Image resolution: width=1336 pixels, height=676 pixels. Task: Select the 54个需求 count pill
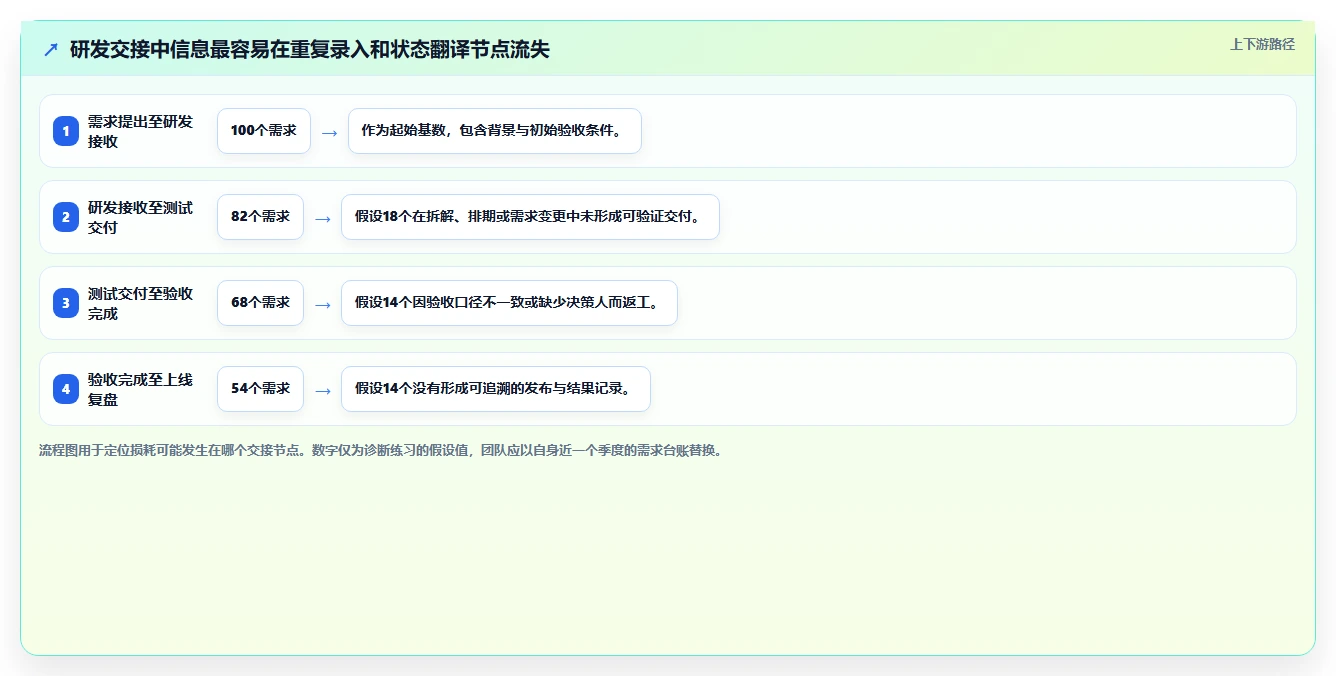[260, 389]
